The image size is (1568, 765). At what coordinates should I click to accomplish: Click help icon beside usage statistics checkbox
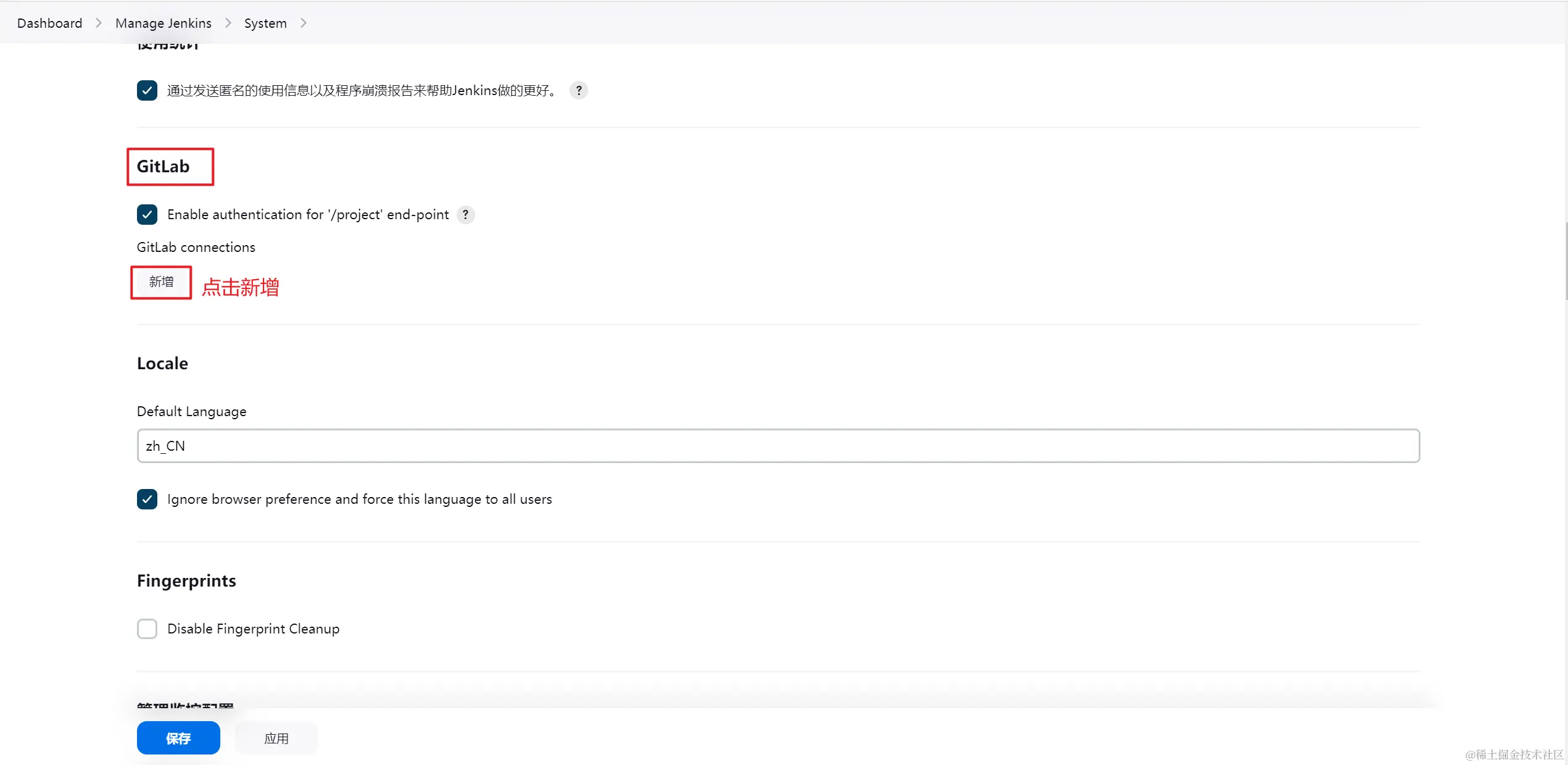coord(578,91)
